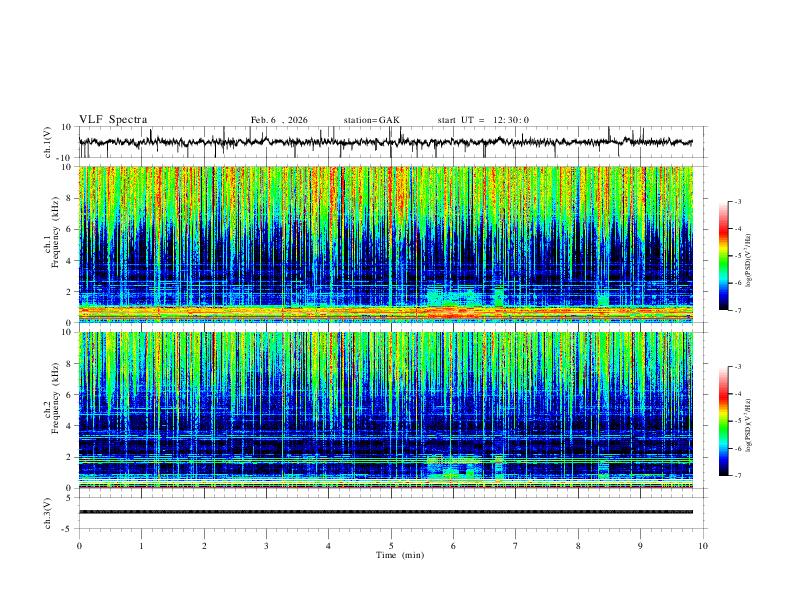Click the ch.2 spectrogram panel
This screenshot has width=792, height=612.
point(385,410)
